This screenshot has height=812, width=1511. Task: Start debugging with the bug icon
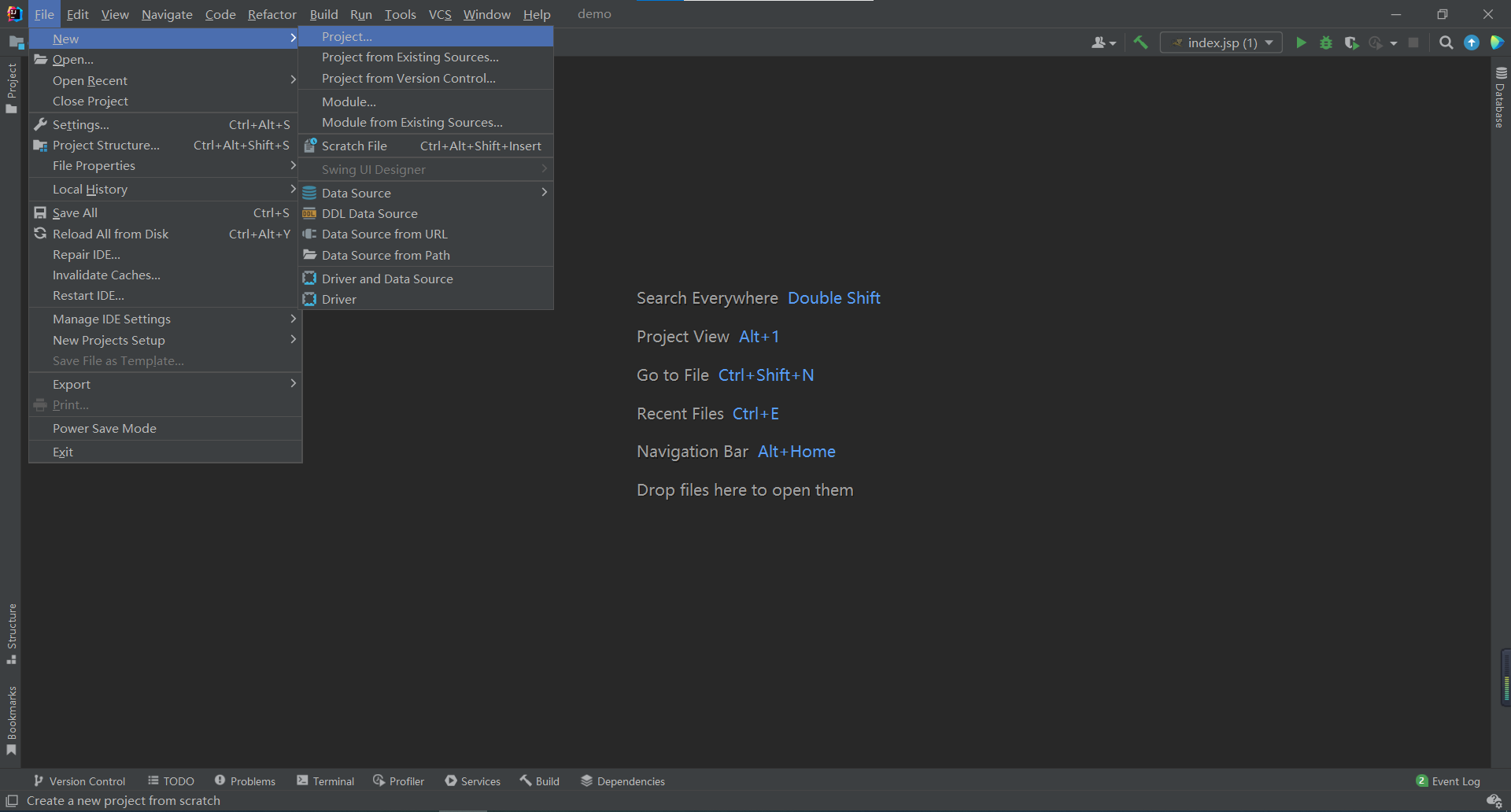click(x=1326, y=42)
